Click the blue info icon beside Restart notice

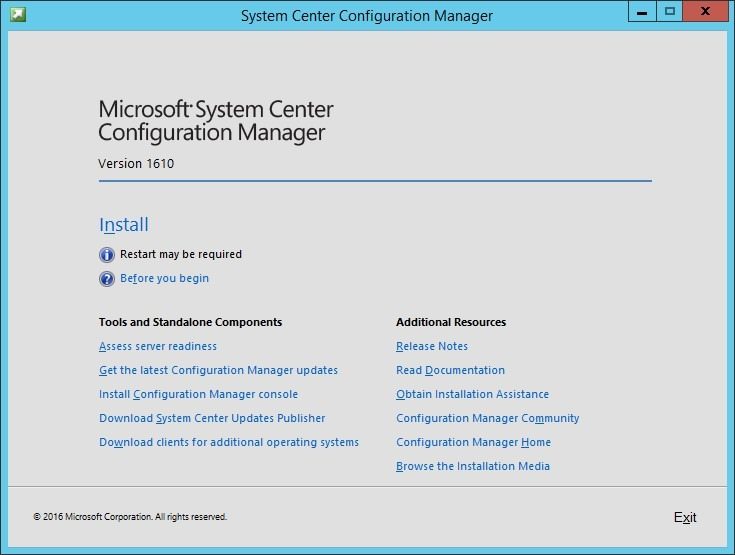click(107, 255)
